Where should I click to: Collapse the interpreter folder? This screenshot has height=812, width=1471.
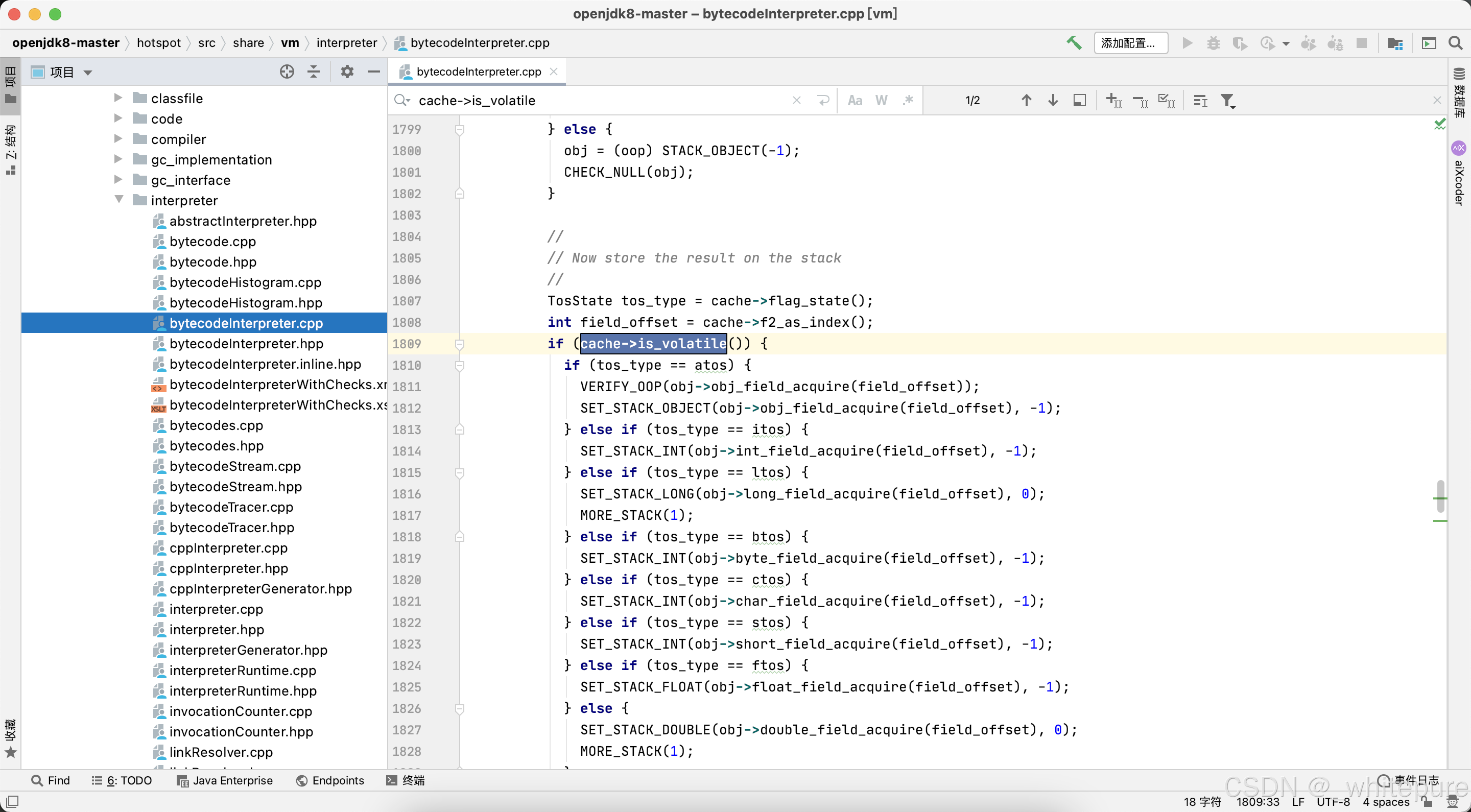click(118, 200)
